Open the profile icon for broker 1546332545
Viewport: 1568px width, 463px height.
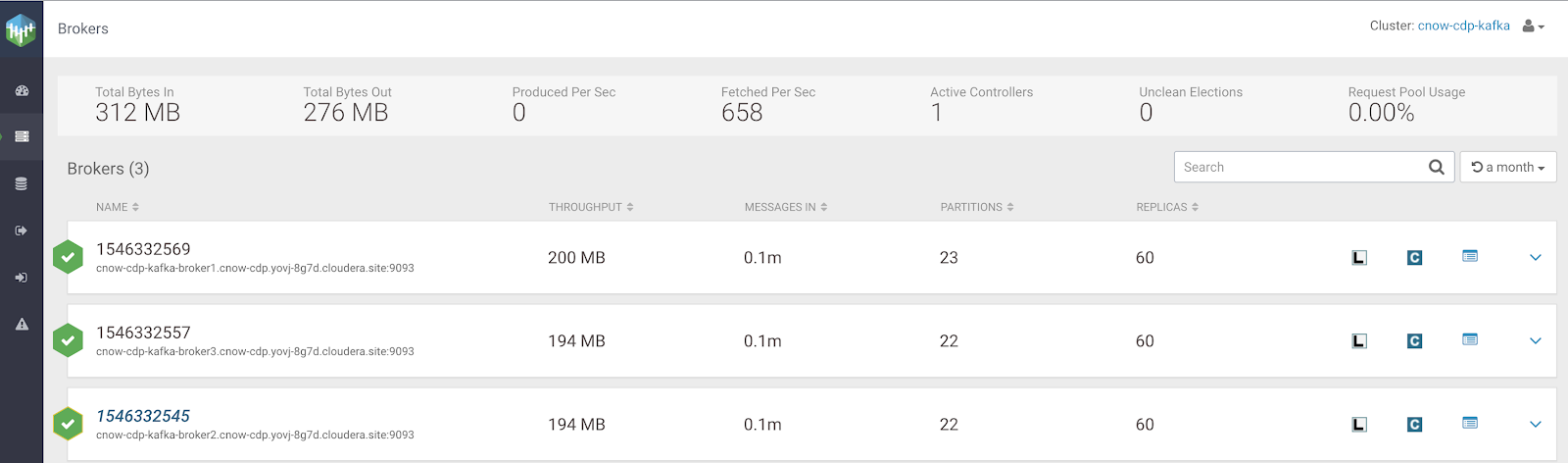[1470, 423]
